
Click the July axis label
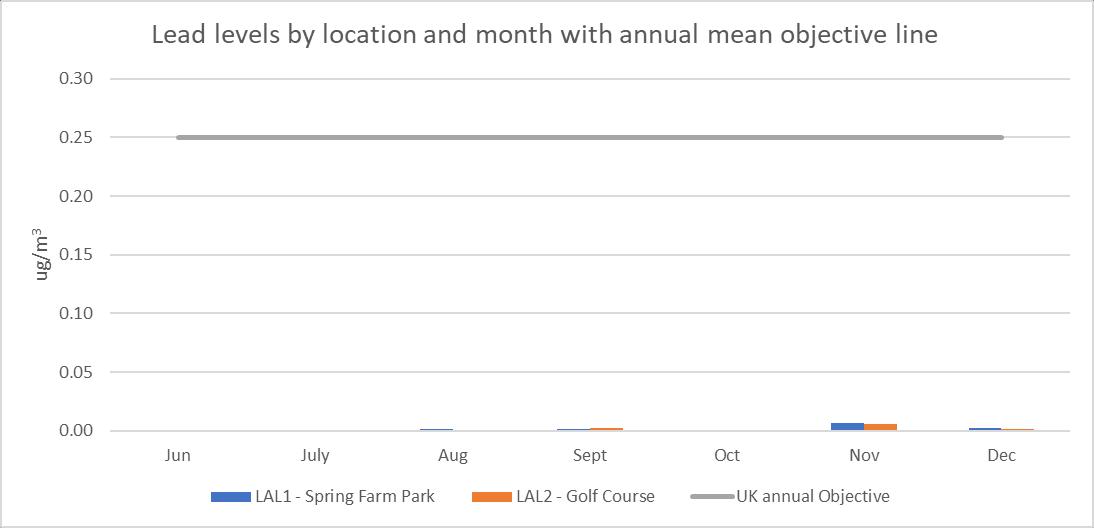coord(315,455)
